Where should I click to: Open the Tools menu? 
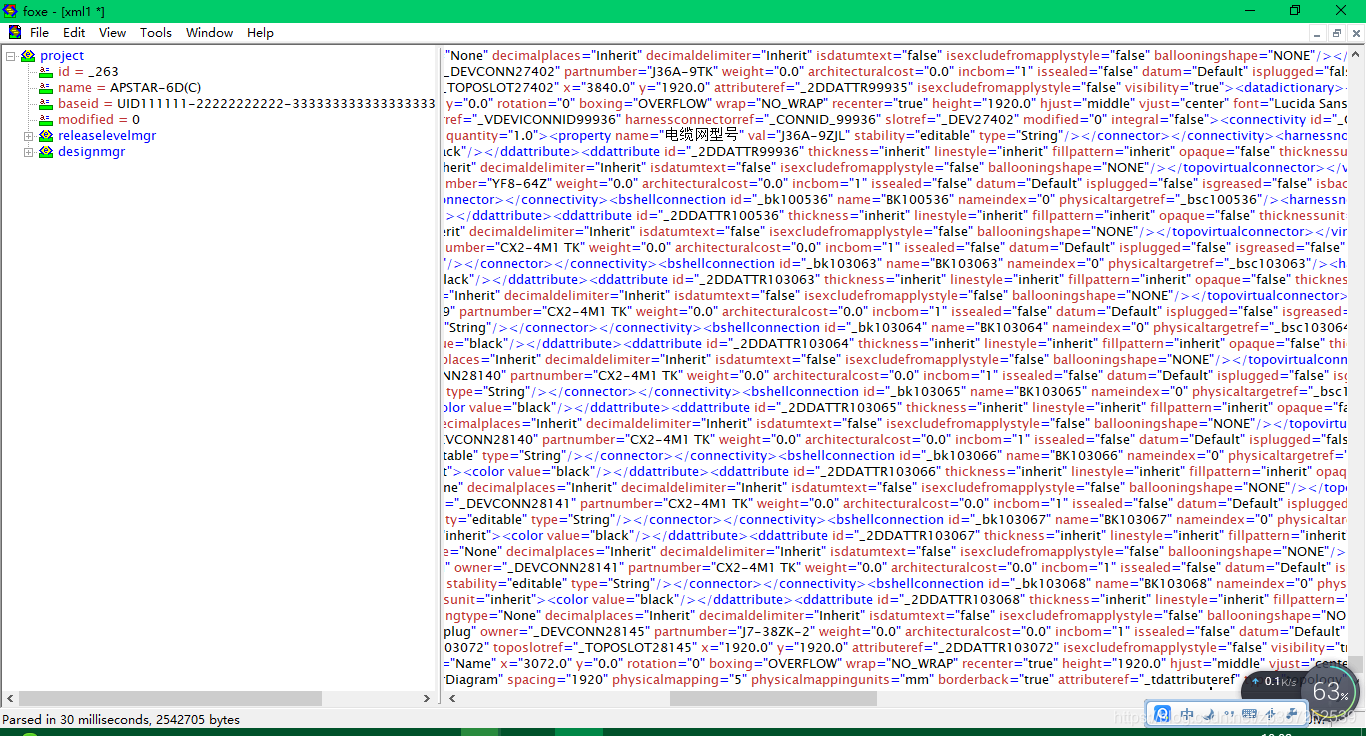pyautogui.click(x=156, y=32)
